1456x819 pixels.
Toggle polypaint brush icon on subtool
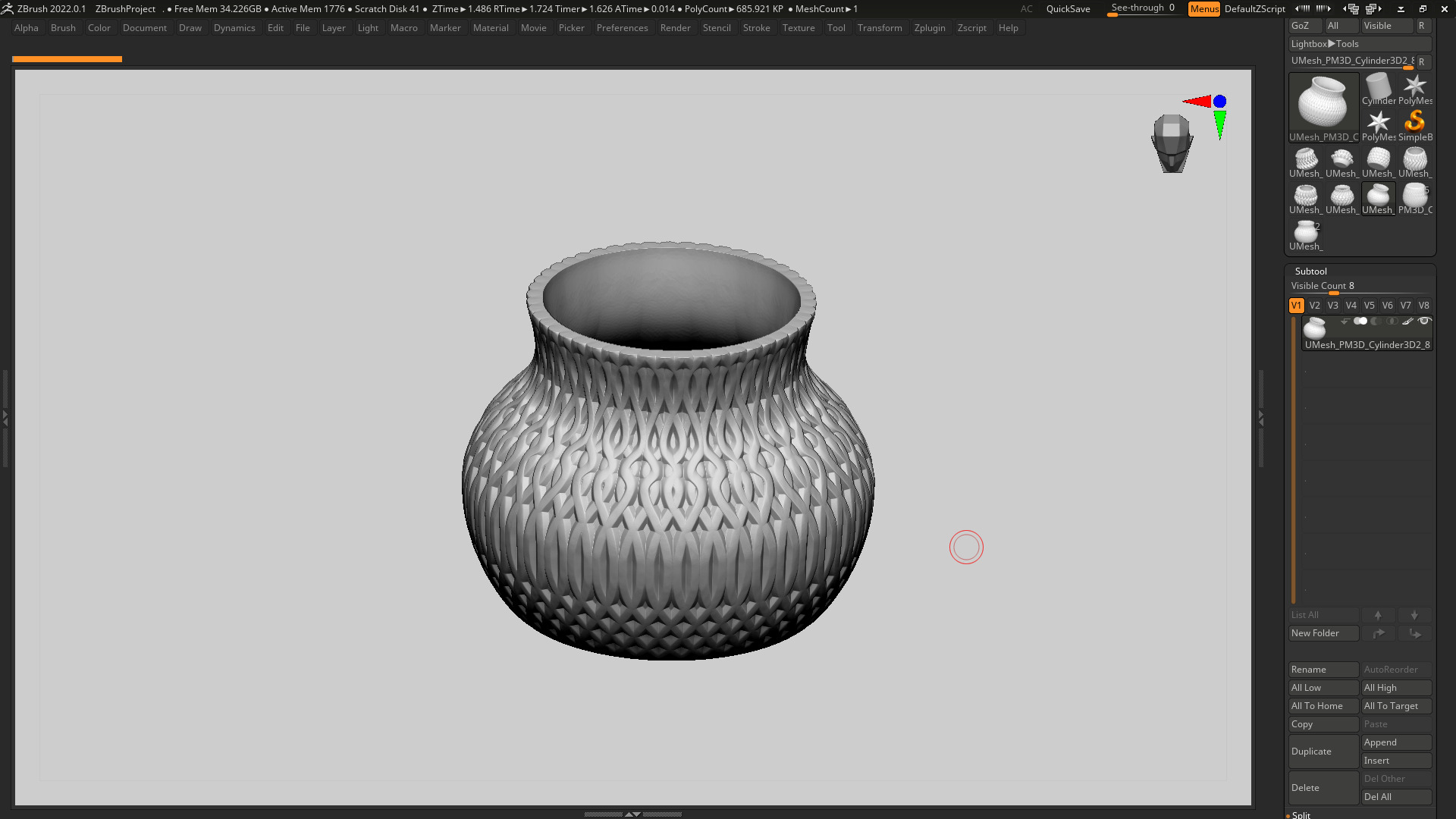(x=1407, y=322)
